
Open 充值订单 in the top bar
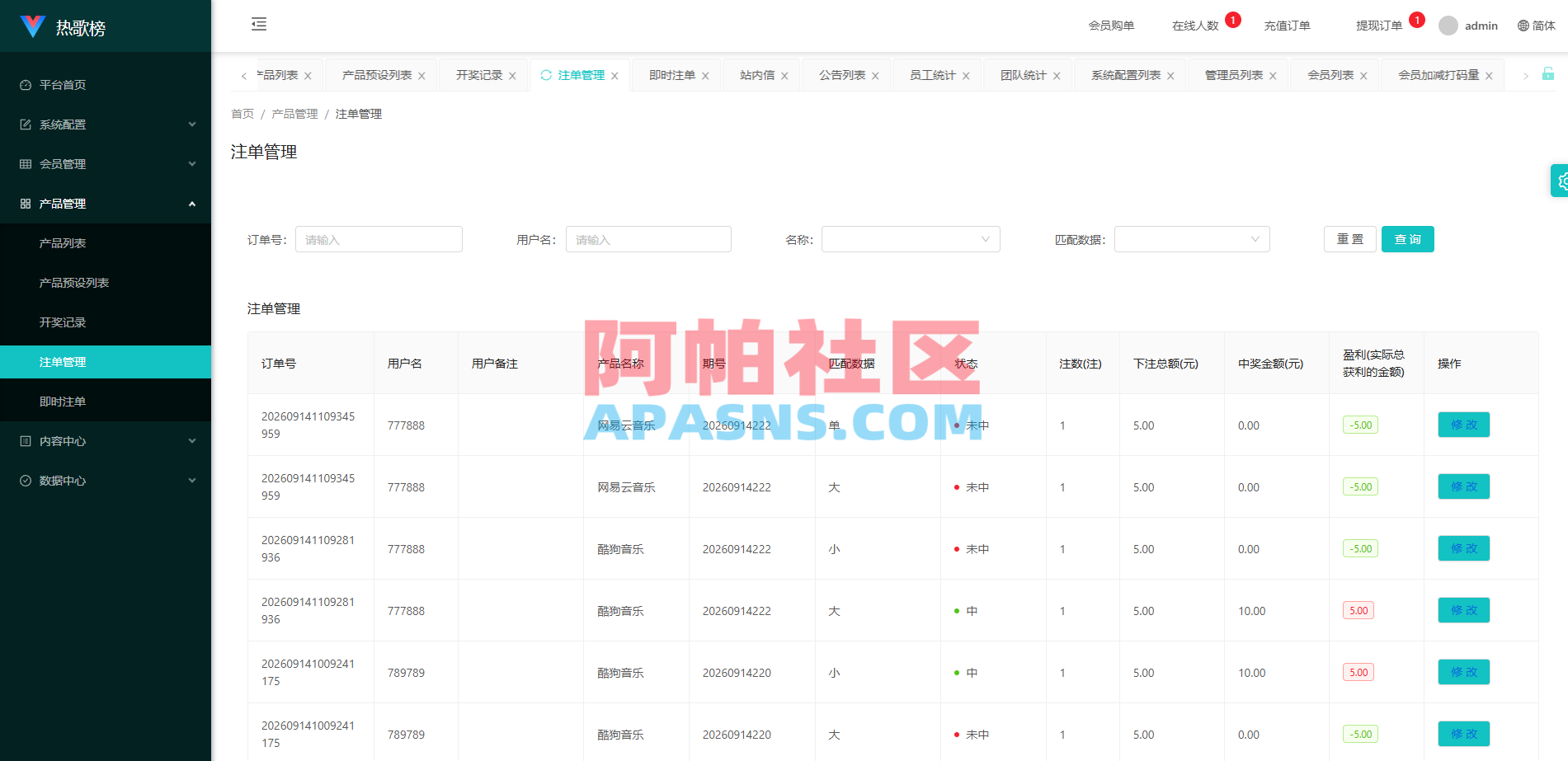[x=1287, y=26]
